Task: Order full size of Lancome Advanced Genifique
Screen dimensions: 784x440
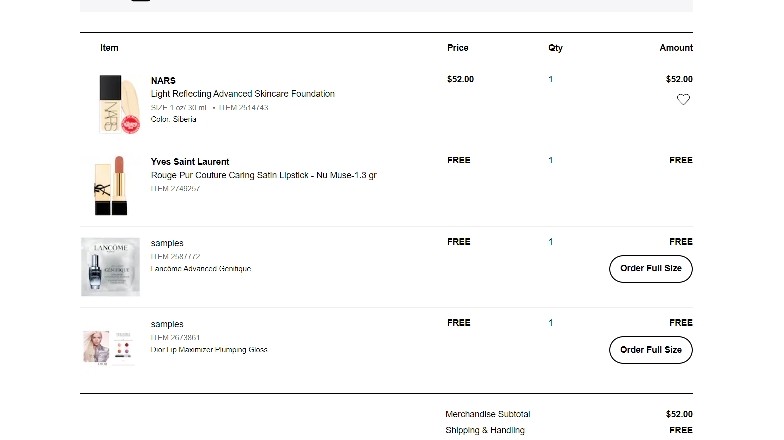Action: pos(650,268)
